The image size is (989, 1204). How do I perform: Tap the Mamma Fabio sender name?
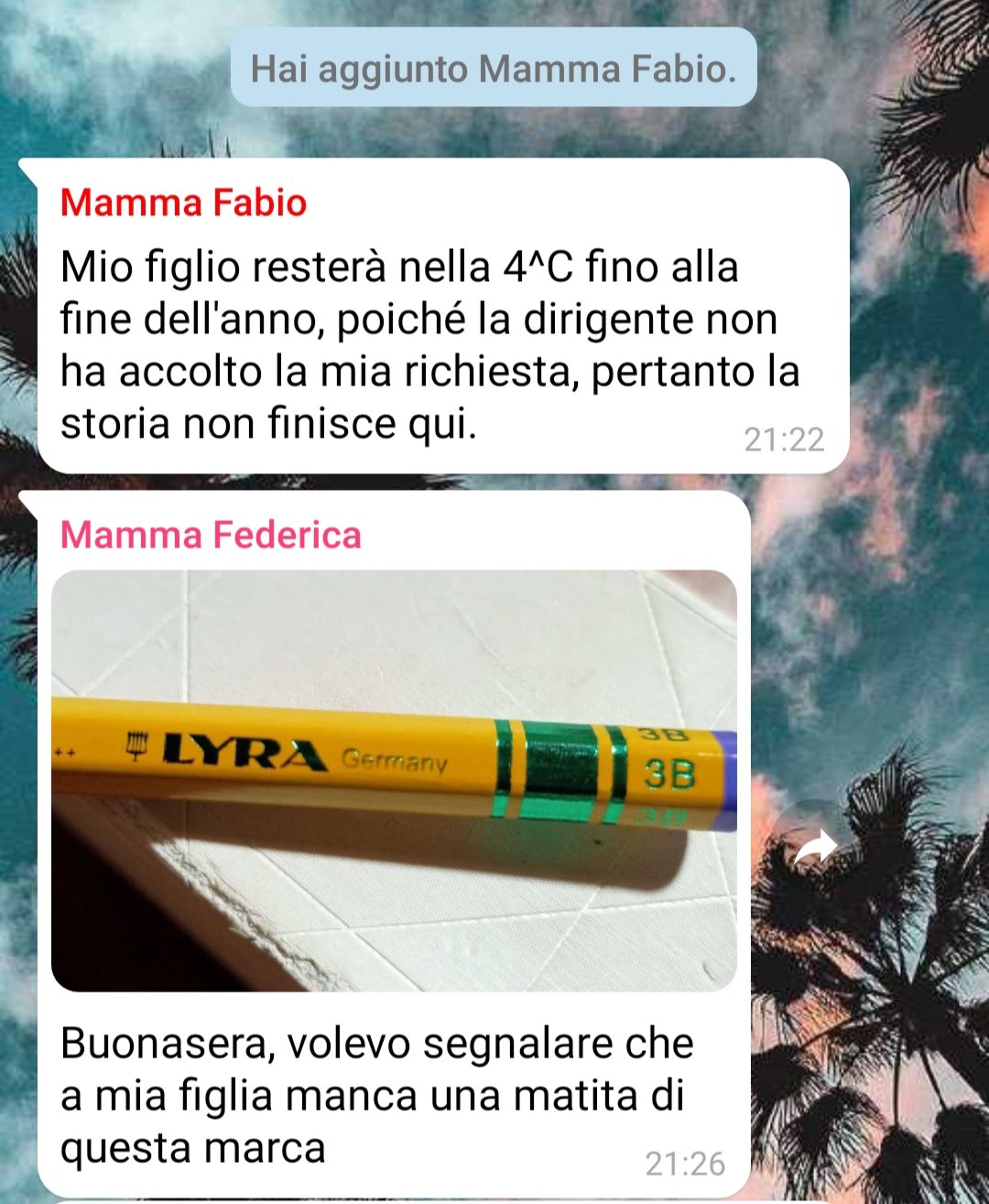point(183,203)
